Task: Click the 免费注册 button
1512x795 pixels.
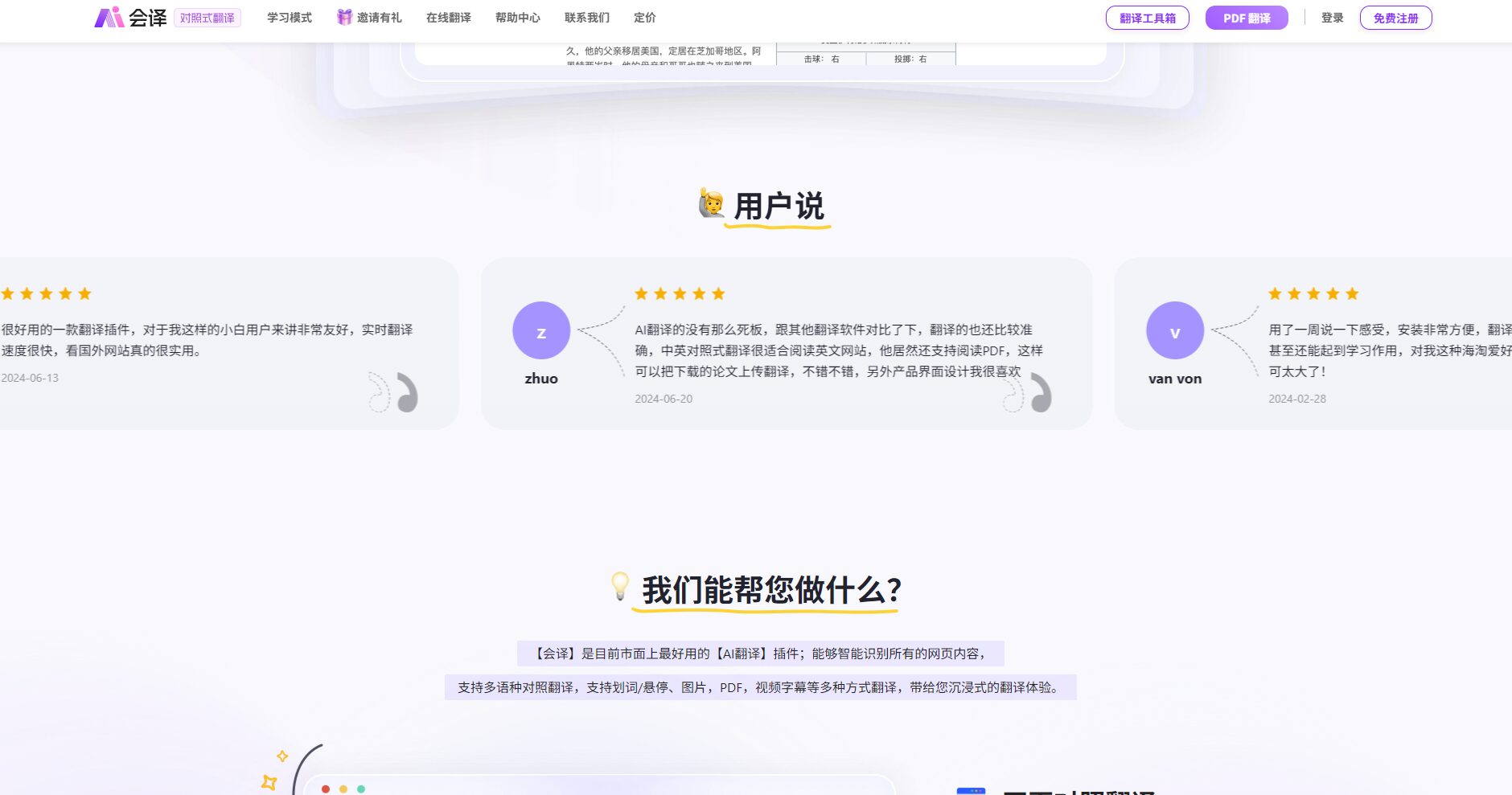Action: click(1395, 17)
